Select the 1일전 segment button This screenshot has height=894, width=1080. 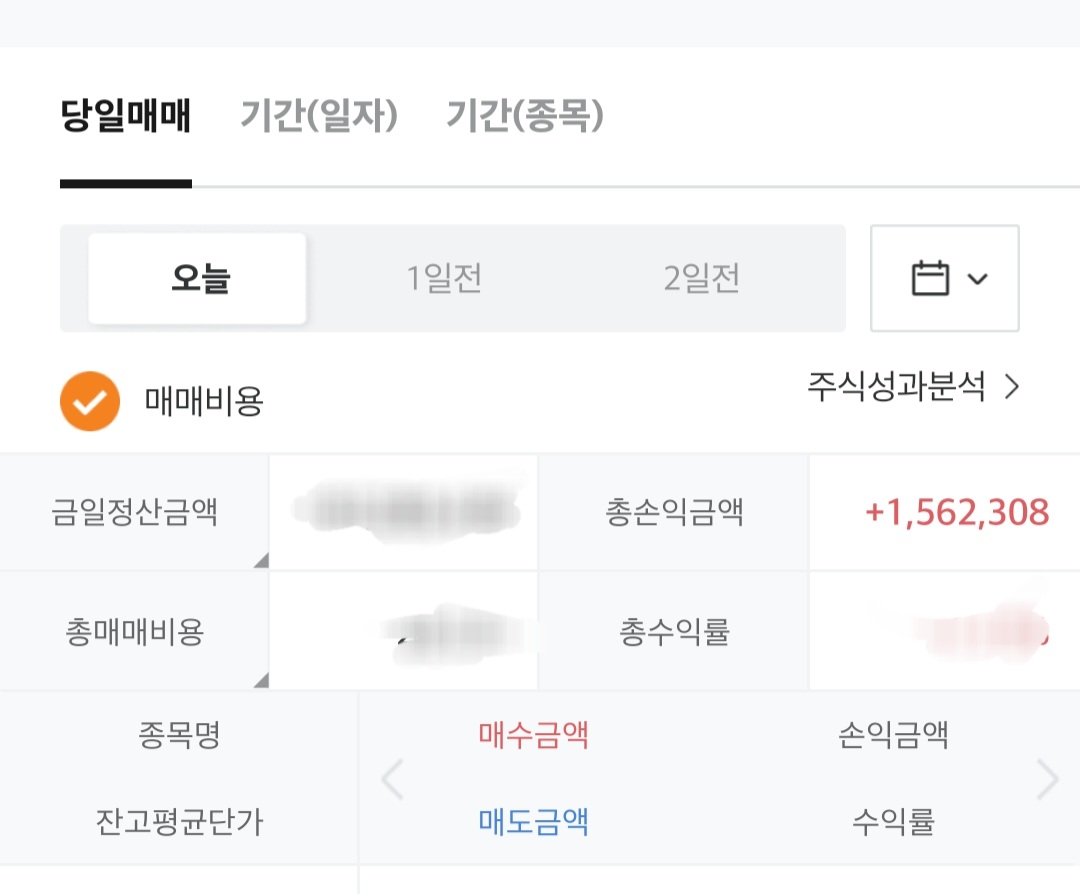pyautogui.click(x=444, y=278)
